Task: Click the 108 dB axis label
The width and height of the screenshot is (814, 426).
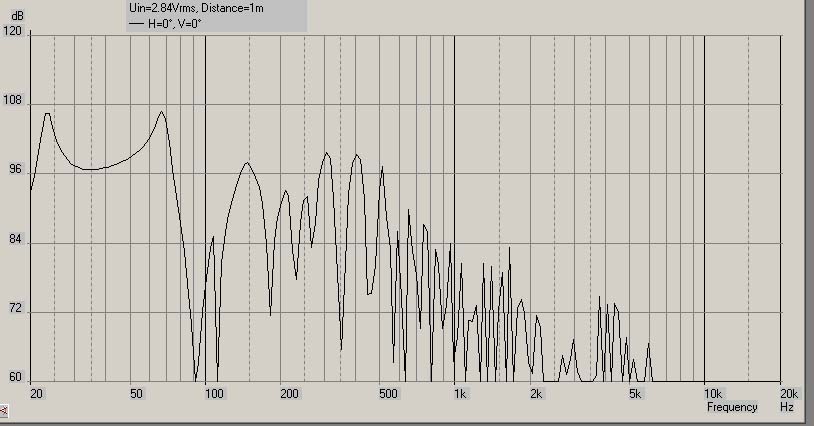Action: (12, 100)
